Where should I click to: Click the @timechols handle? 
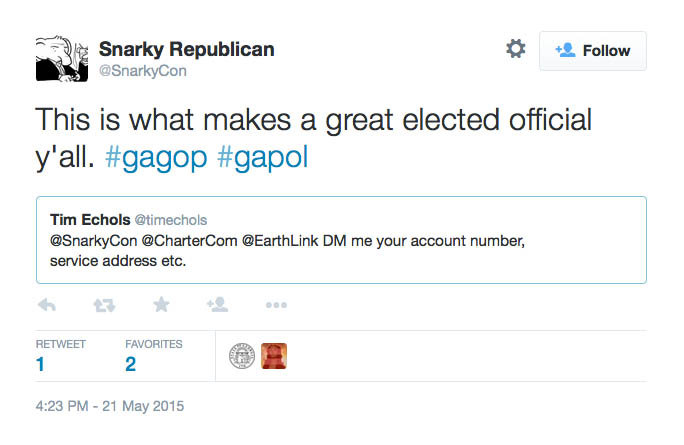coord(171,220)
